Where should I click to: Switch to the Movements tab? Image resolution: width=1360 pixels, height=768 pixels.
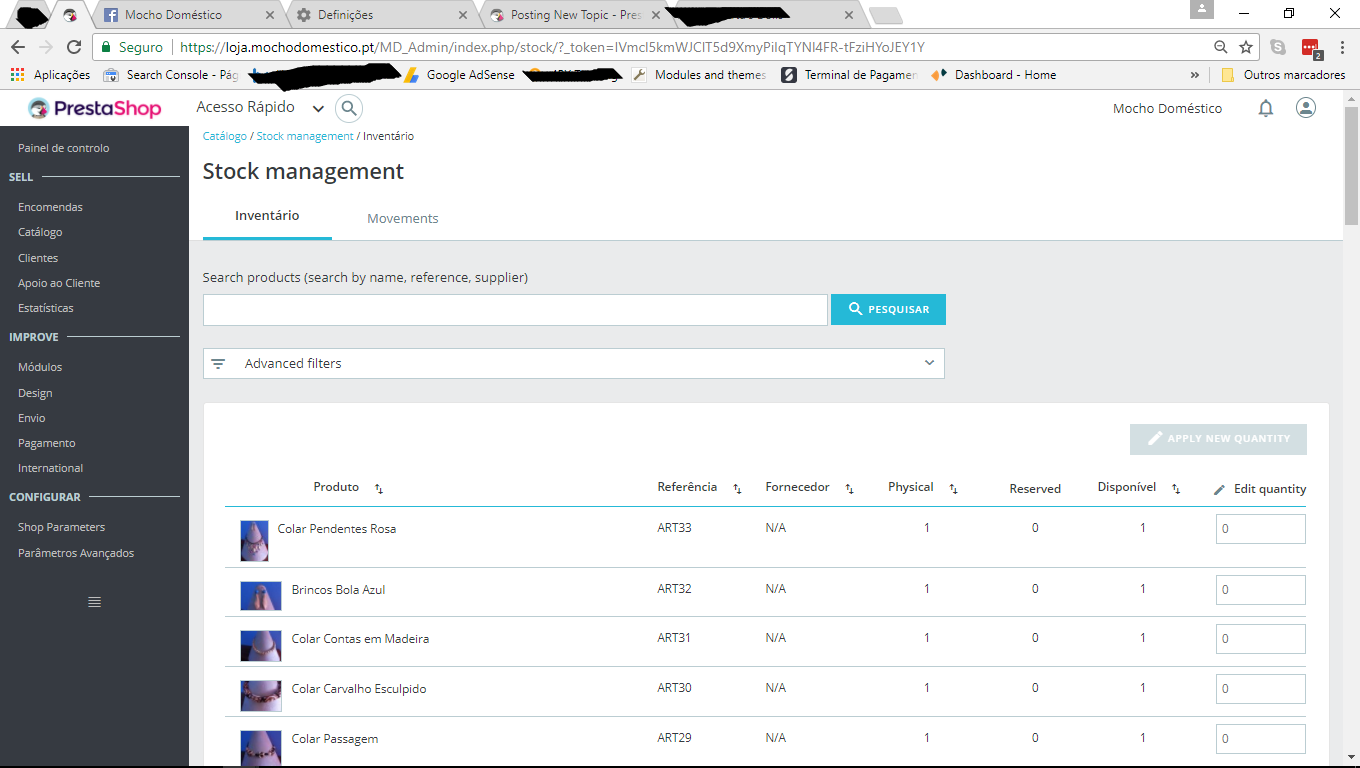[403, 218]
